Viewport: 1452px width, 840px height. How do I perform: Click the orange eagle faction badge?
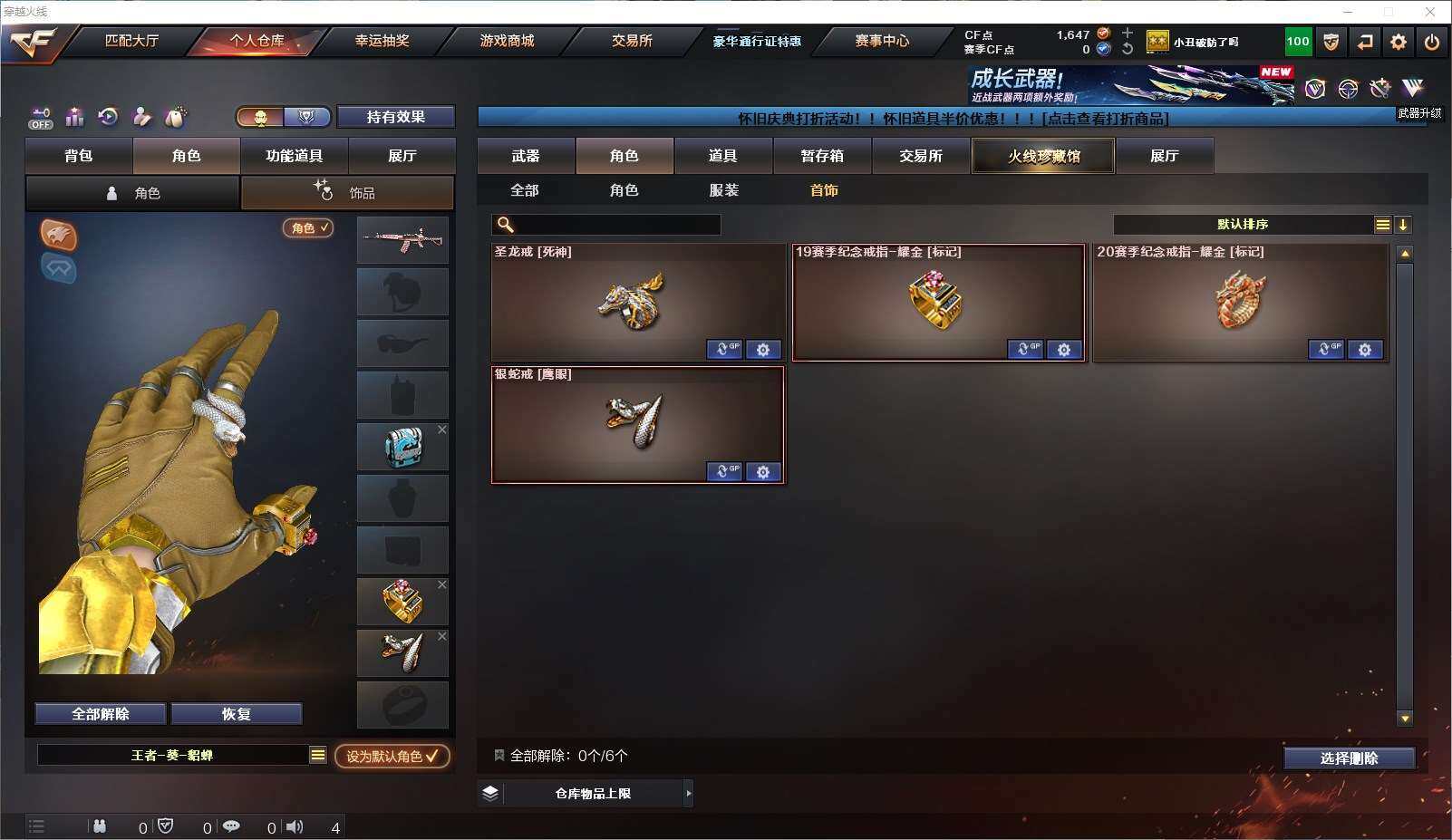[58, 235]
